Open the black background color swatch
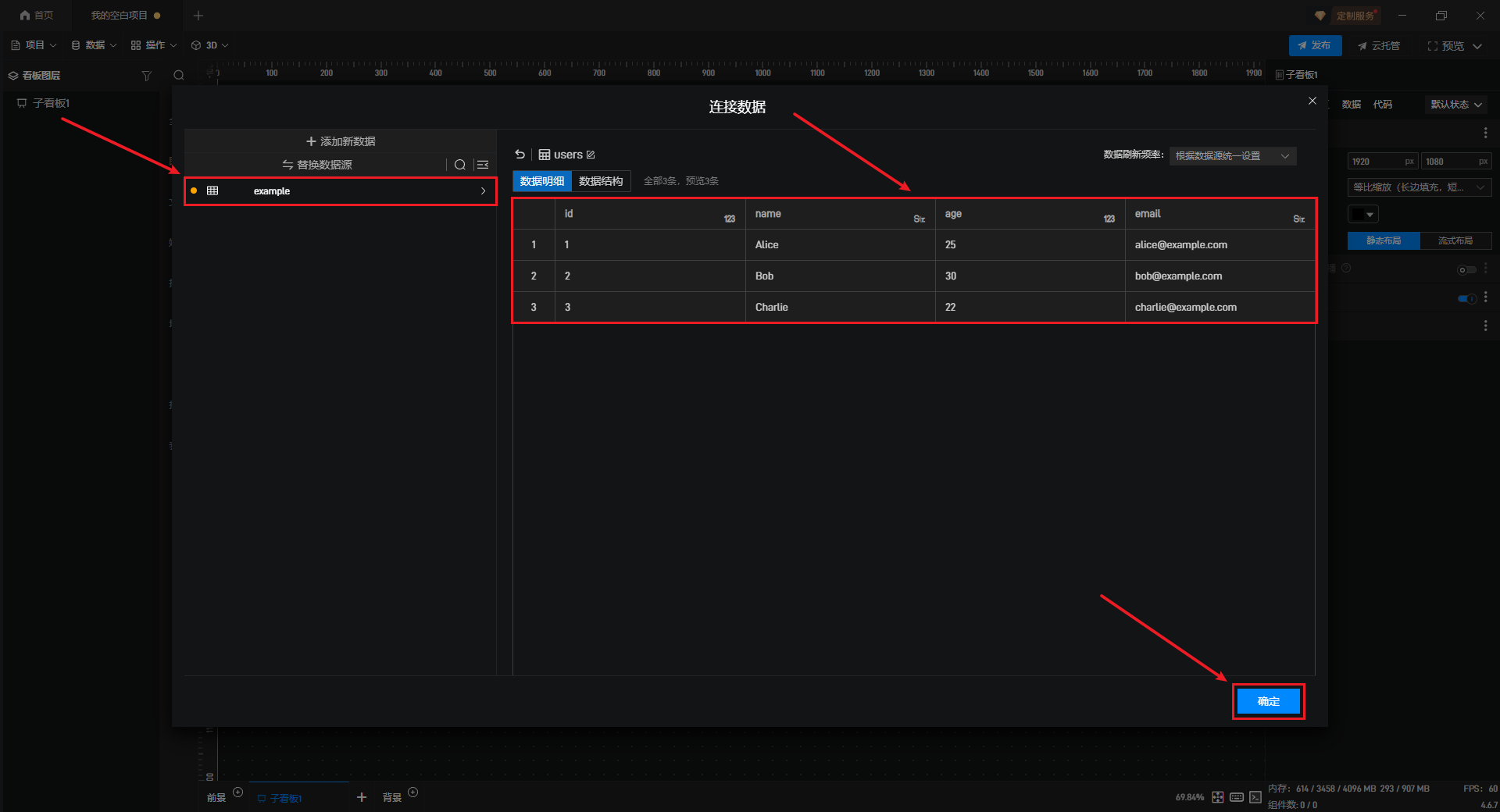 [1363, 214]
